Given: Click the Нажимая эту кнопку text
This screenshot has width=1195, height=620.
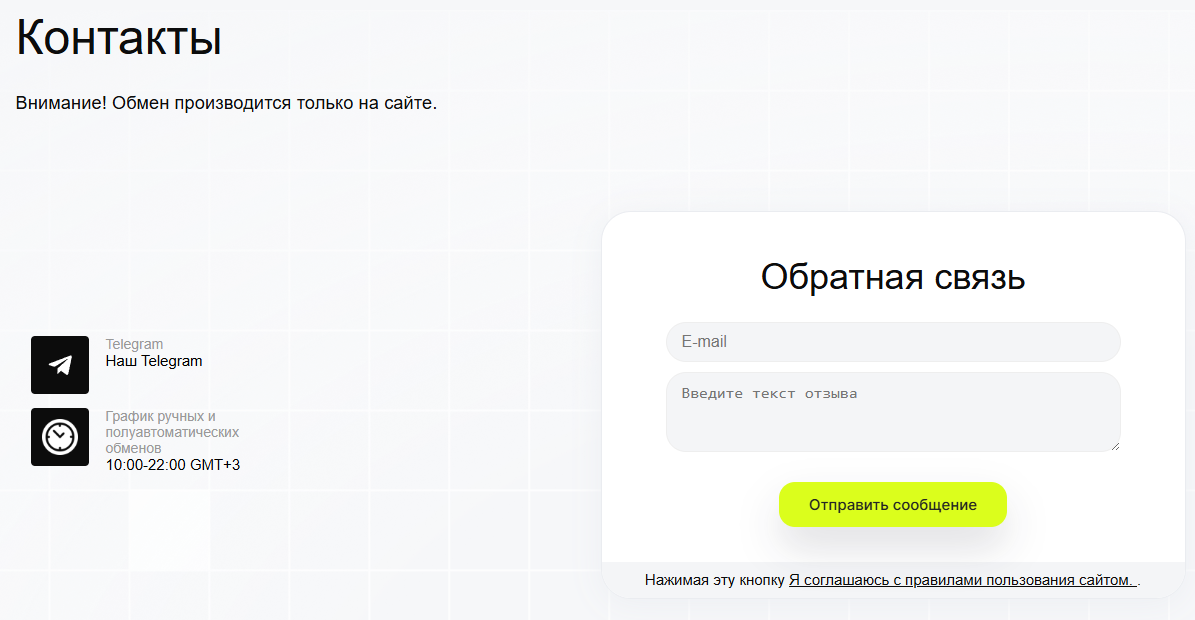Looking at the screenshot, I should (715, 580).
